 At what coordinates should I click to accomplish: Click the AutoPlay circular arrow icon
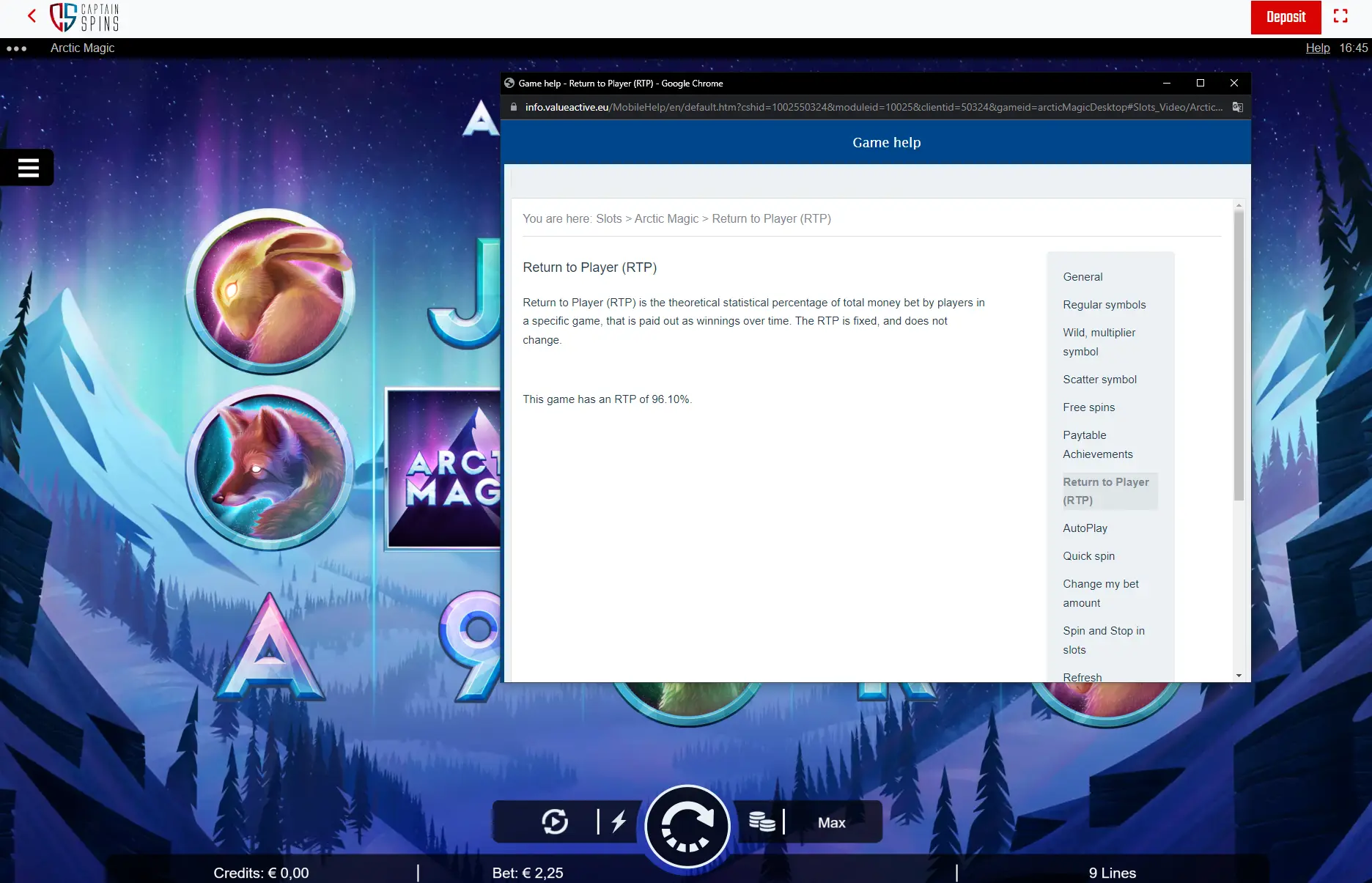point(554,821)
